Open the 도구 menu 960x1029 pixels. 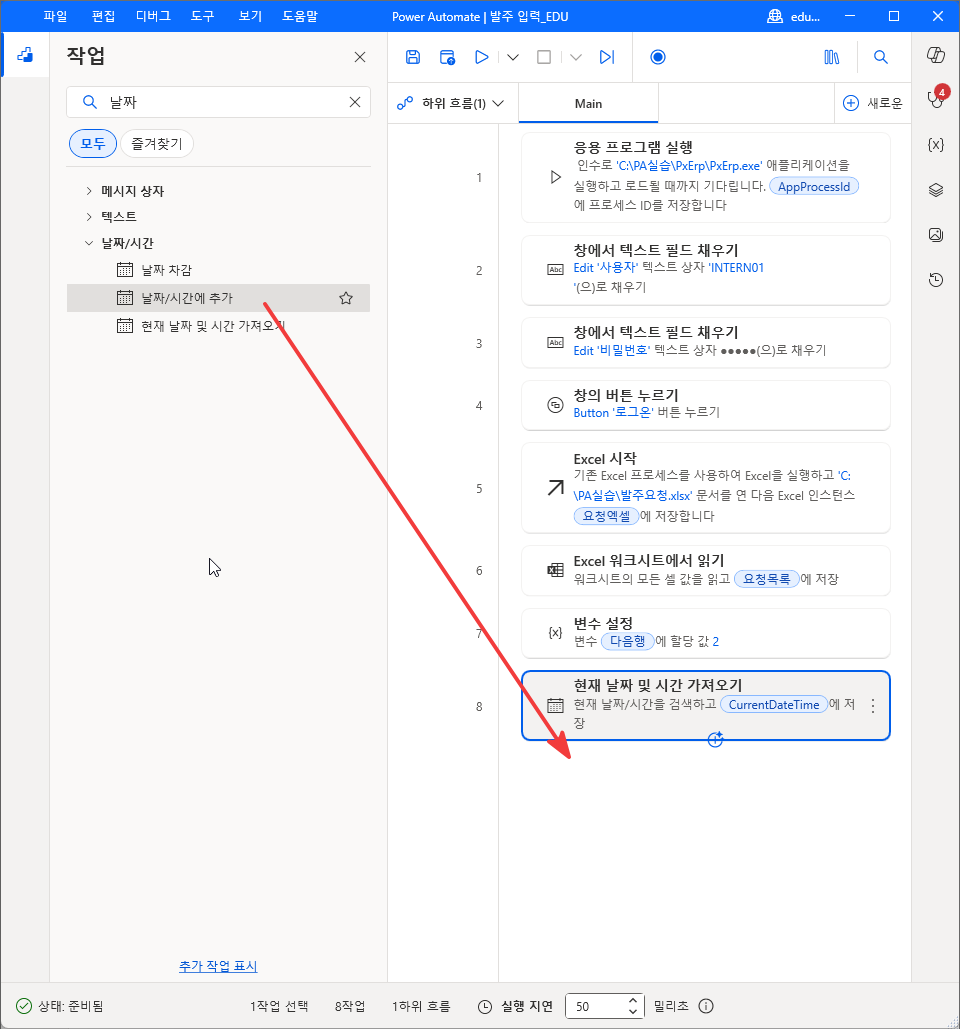tap(203, 16)
